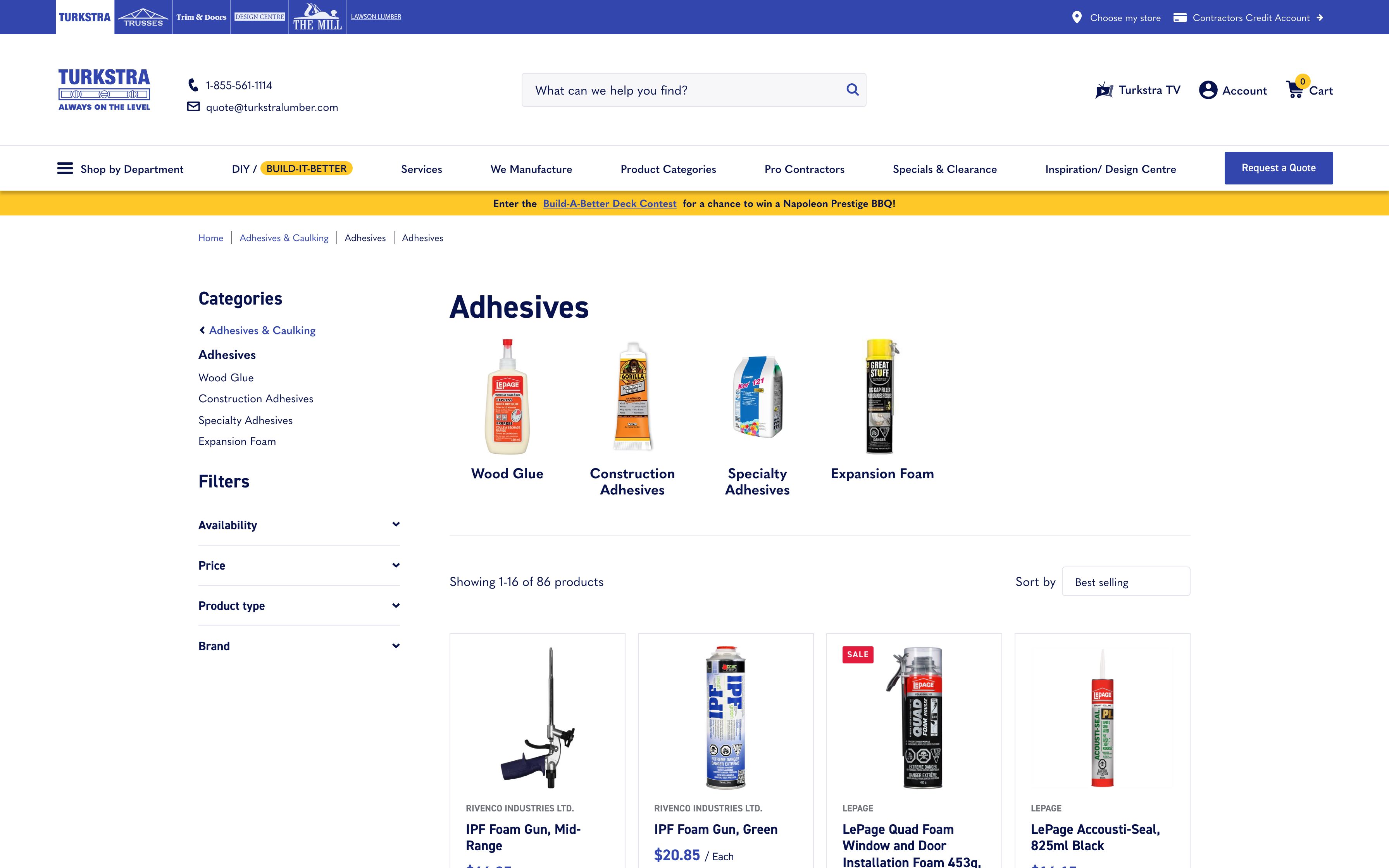Image resolution: width=1389 pixels, height=868 pixels.
Task: Click the location pin for Choose my store
Action: (1077, 17)
